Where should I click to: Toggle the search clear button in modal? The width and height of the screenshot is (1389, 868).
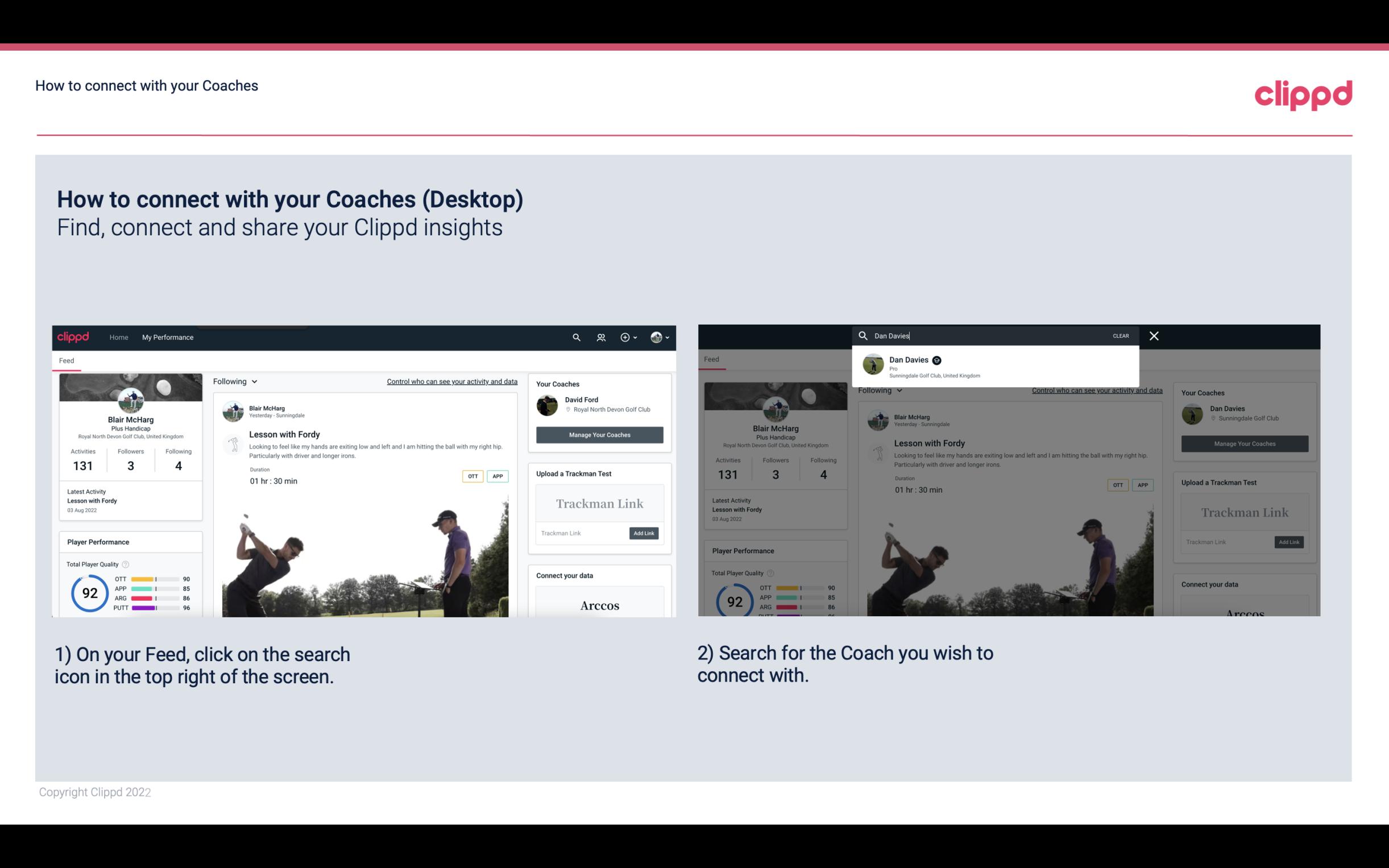pyautogui.click(x=1120, y=335)
